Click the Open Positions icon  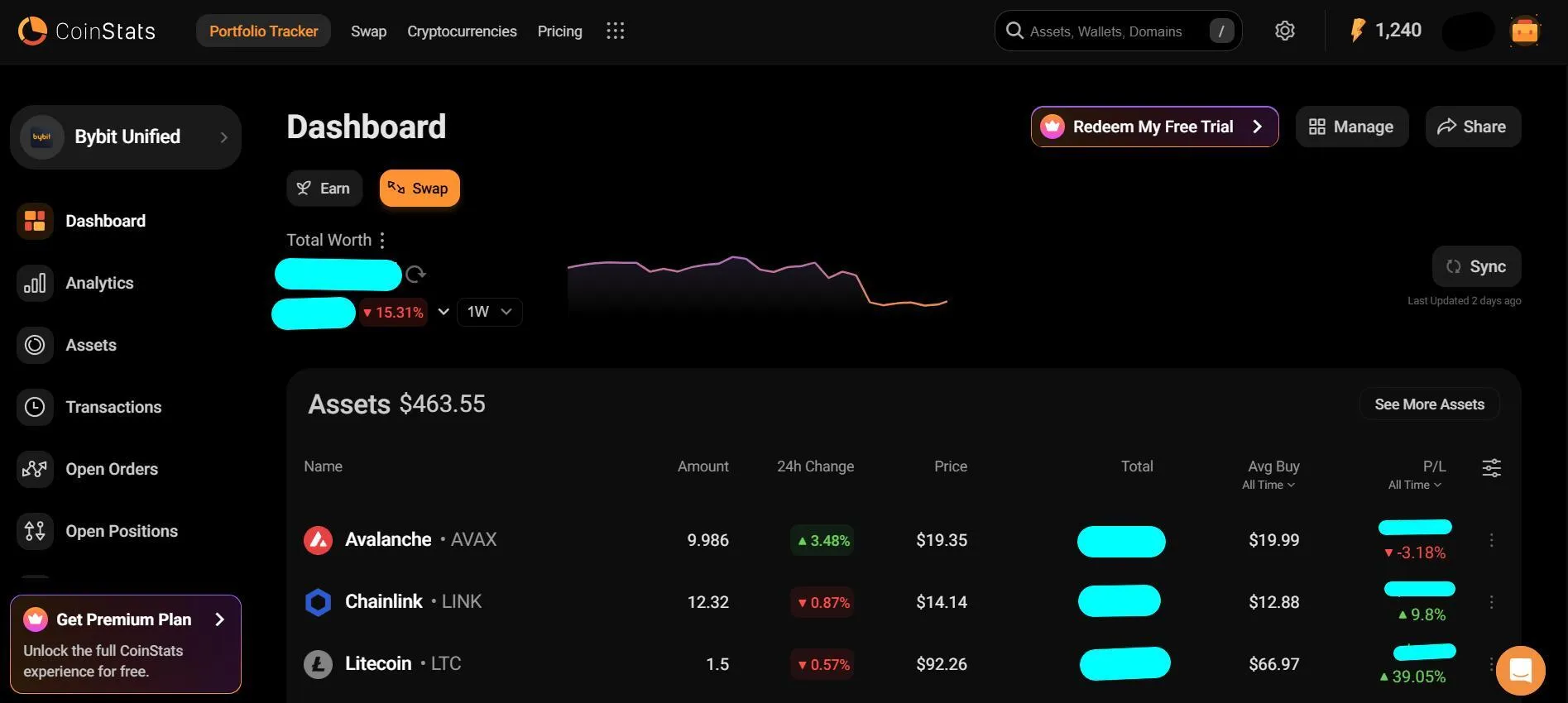35,531
